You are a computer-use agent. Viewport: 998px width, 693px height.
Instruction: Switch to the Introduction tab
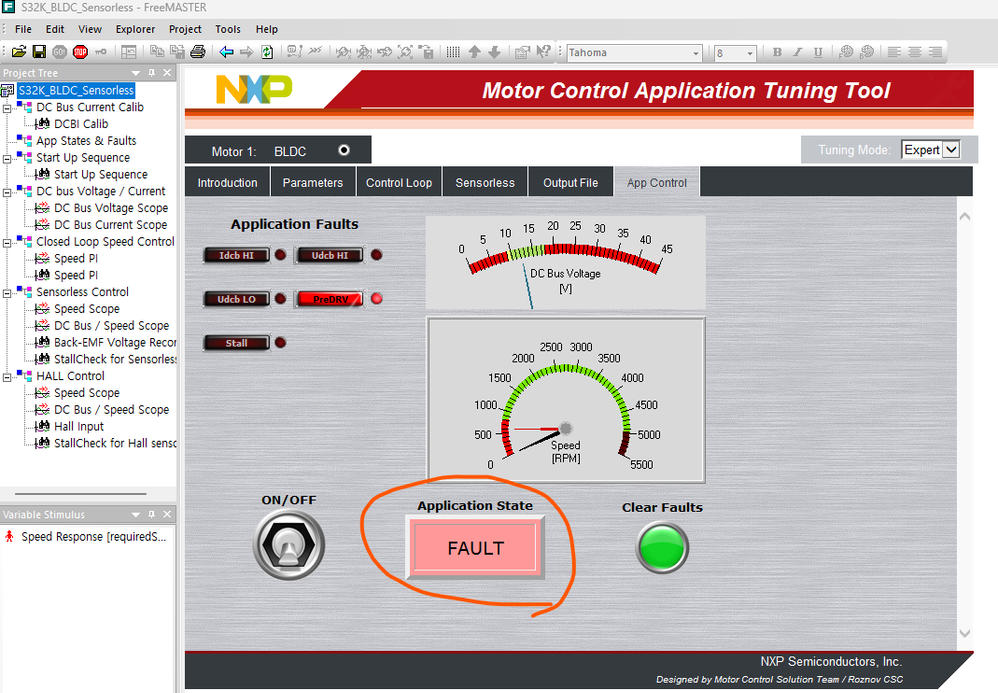(x=227, y=183)
